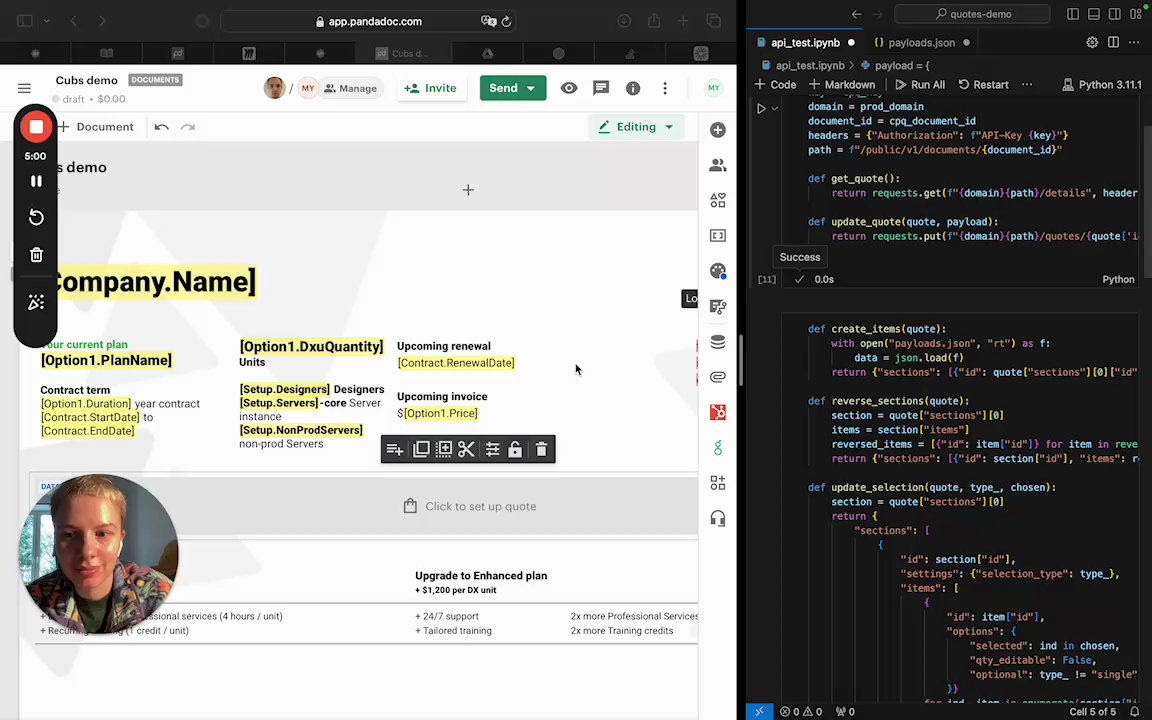
Task: Select the [Contract.RenewalDate] variable
Action: tap(456, 363)
